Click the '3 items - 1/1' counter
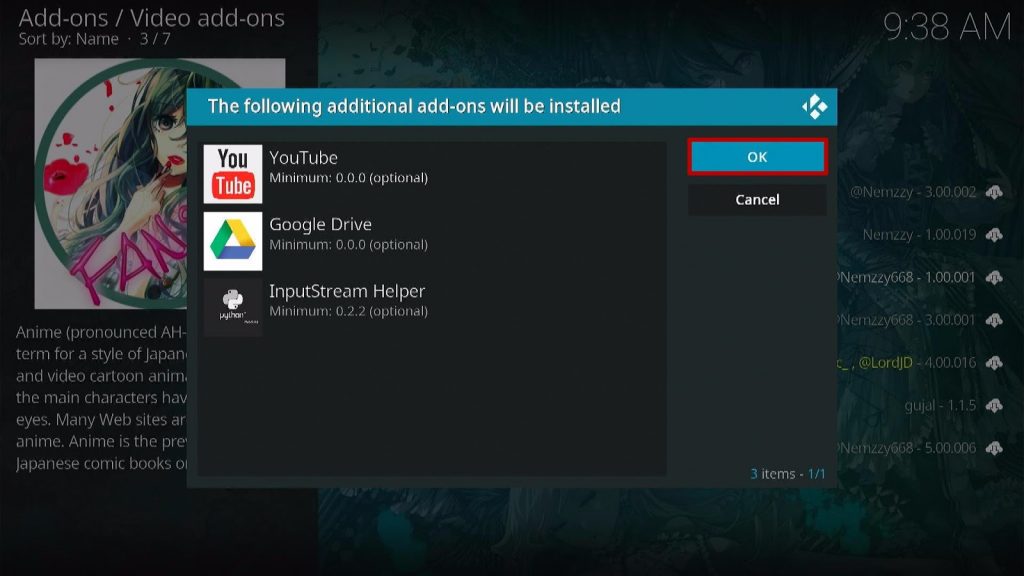The width and height of the screenshot is (1024, 576). pos(788,473)
